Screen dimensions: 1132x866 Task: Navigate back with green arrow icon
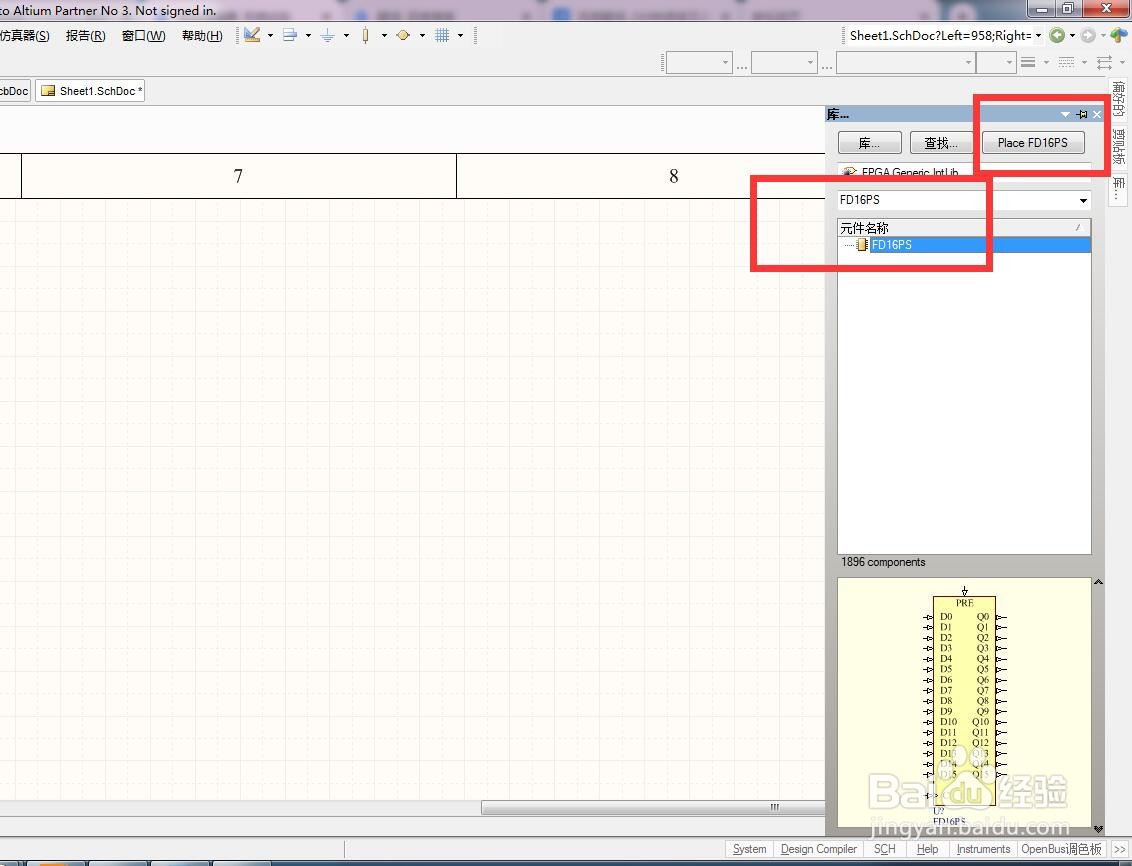(1057, 35)
